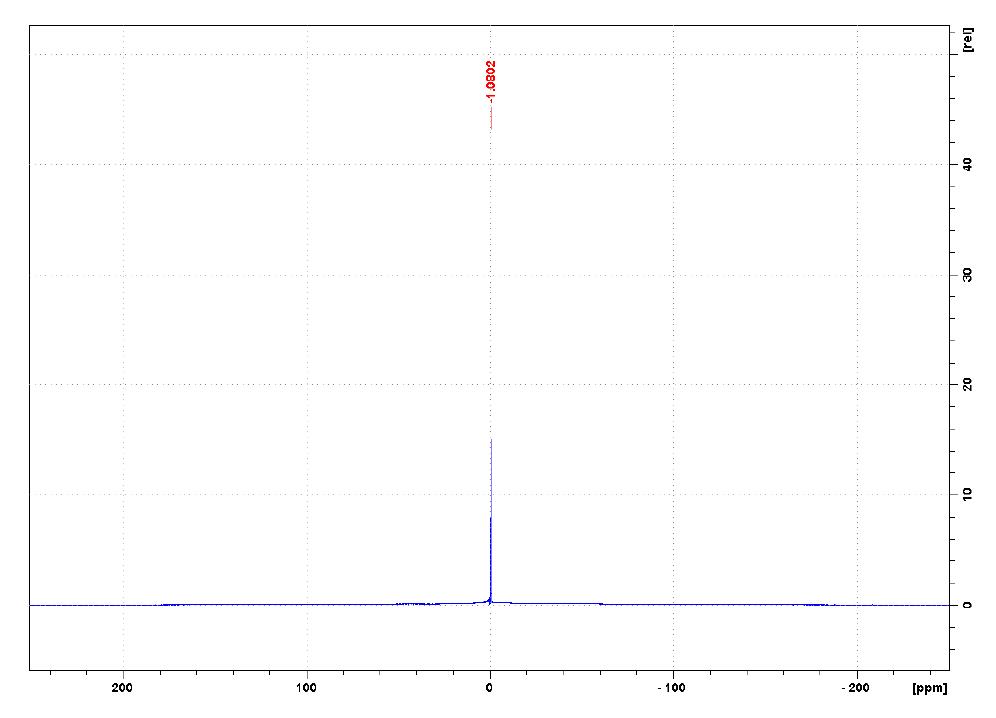This screenshot has width=996, height=718.
Task: Click the 10 intensity tick label
Action: click(x=966, y=493)
